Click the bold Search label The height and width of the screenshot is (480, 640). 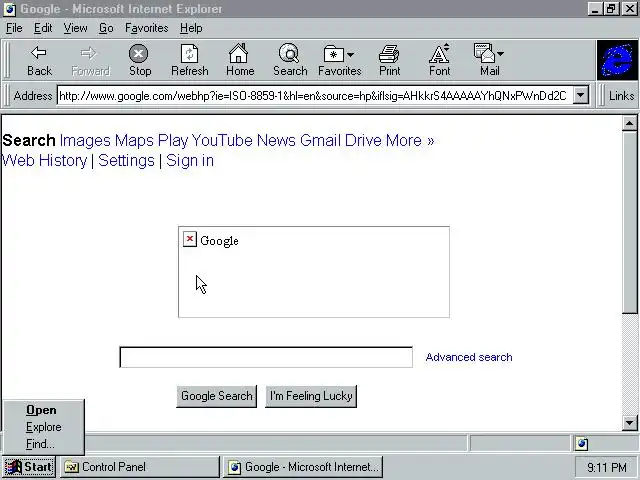(x=29, y=140)
